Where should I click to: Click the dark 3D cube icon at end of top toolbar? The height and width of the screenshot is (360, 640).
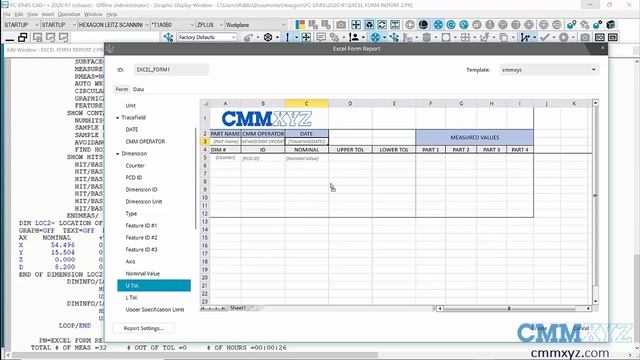(611, 24)
